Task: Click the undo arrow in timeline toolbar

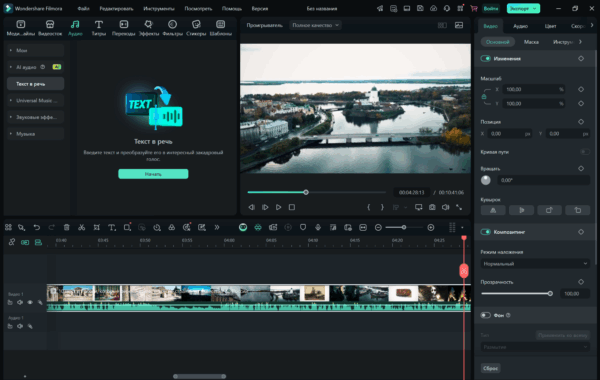Action: 36,227
